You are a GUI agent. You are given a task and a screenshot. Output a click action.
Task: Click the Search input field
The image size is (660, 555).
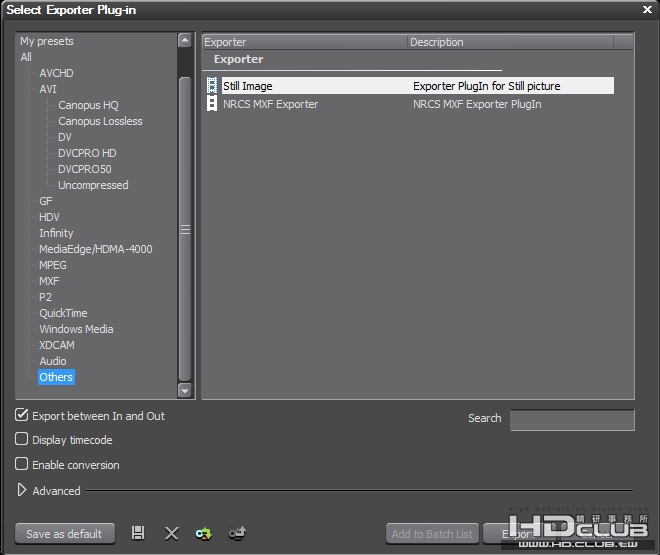coord(572,420)
